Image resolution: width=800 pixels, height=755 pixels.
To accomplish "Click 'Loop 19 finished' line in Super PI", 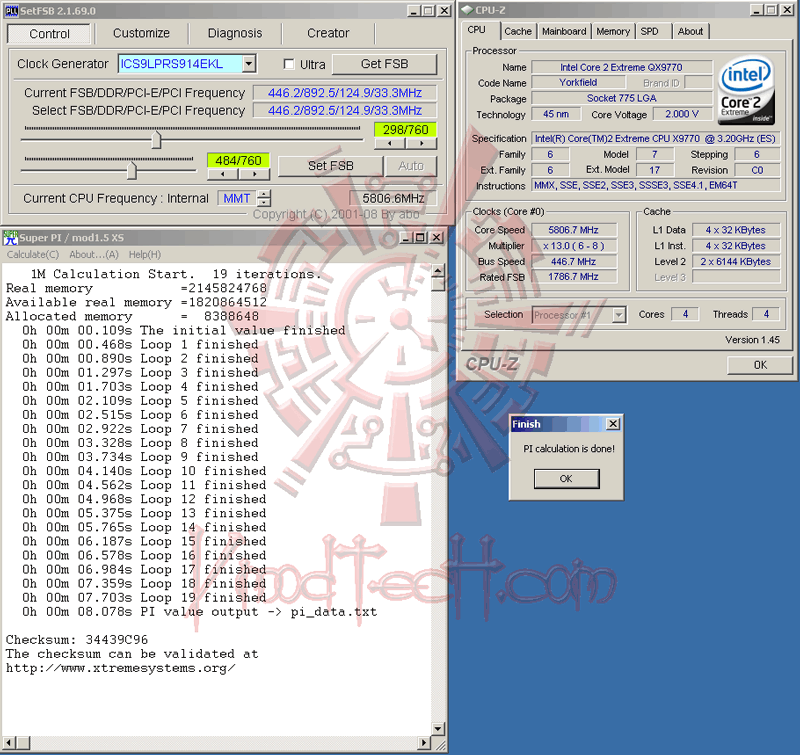I will pos(144,597).
